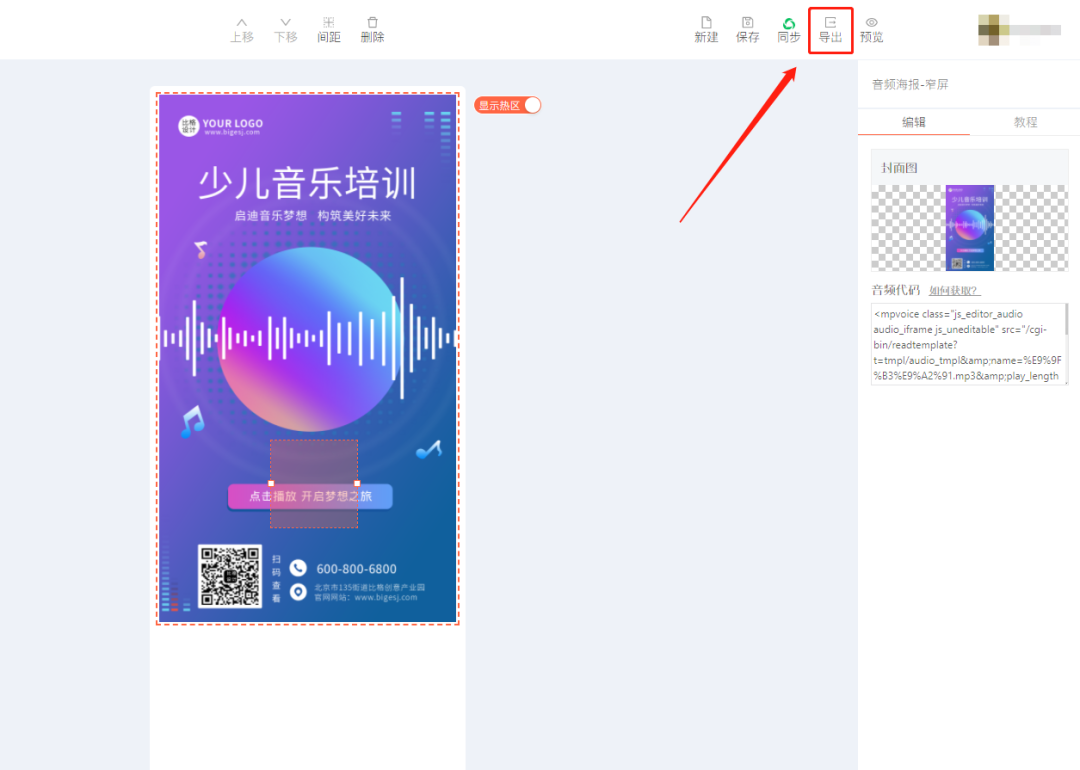Click the 启迪音乐梦想 subtitle text

270,216
